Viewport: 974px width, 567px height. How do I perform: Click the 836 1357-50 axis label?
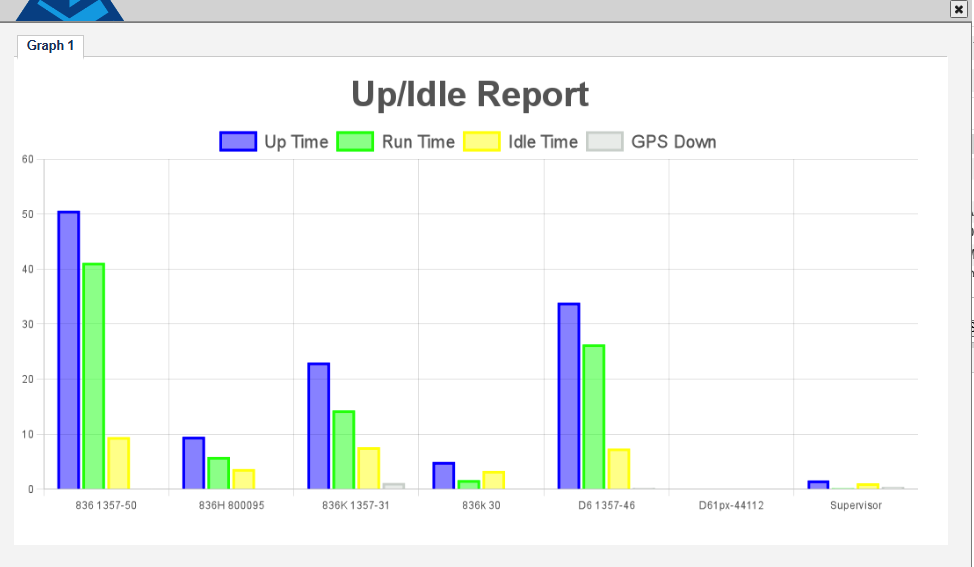(x=106, y=506)
